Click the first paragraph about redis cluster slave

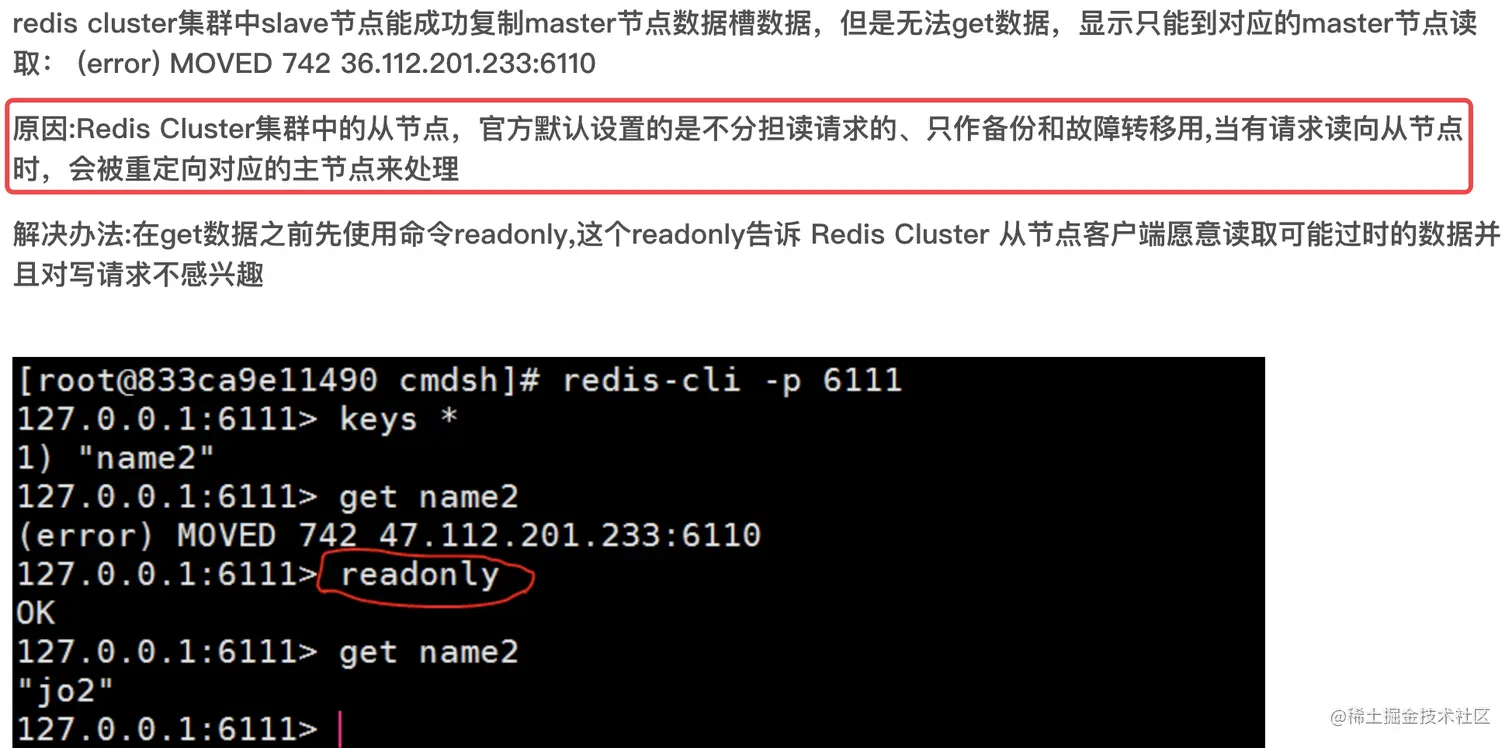click(x=745, y=44)
